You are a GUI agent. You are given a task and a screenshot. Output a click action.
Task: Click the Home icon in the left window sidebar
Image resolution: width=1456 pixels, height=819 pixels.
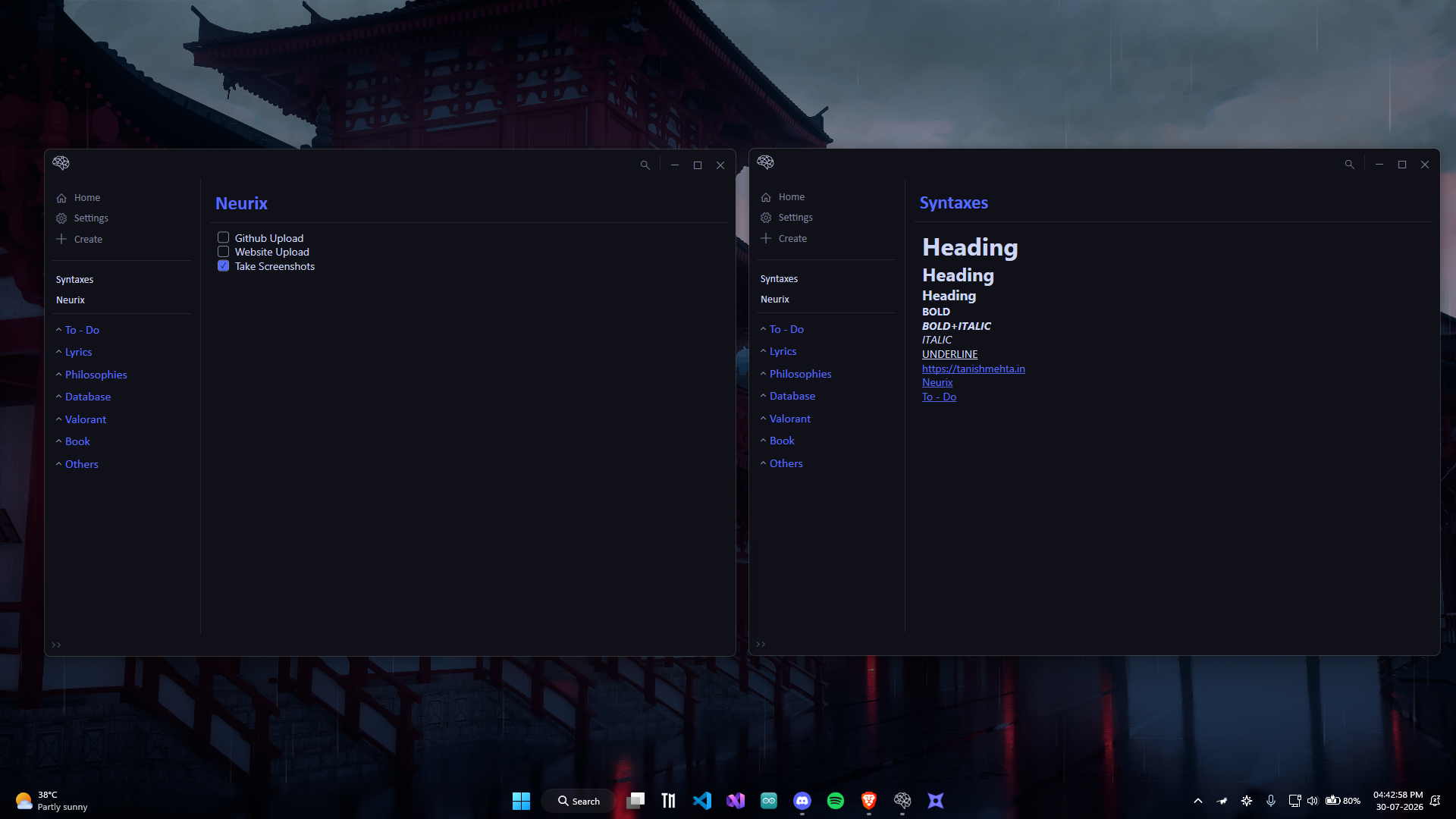click(61, 198)
